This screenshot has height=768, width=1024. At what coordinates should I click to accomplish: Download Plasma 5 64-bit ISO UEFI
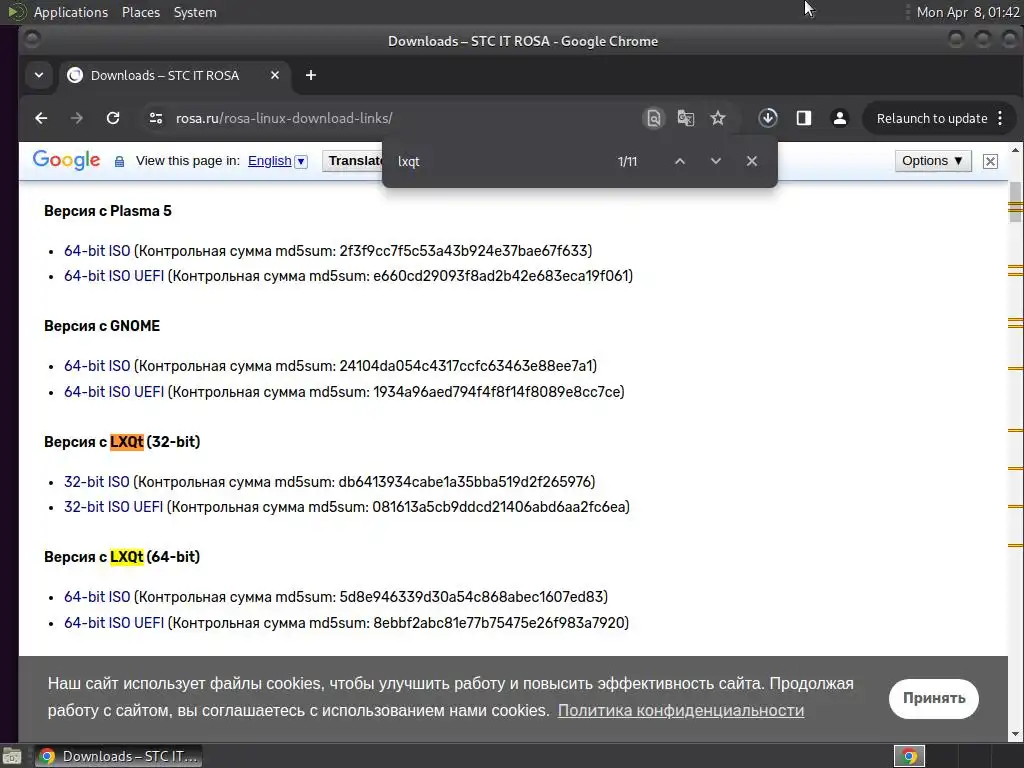pos(114,276)
